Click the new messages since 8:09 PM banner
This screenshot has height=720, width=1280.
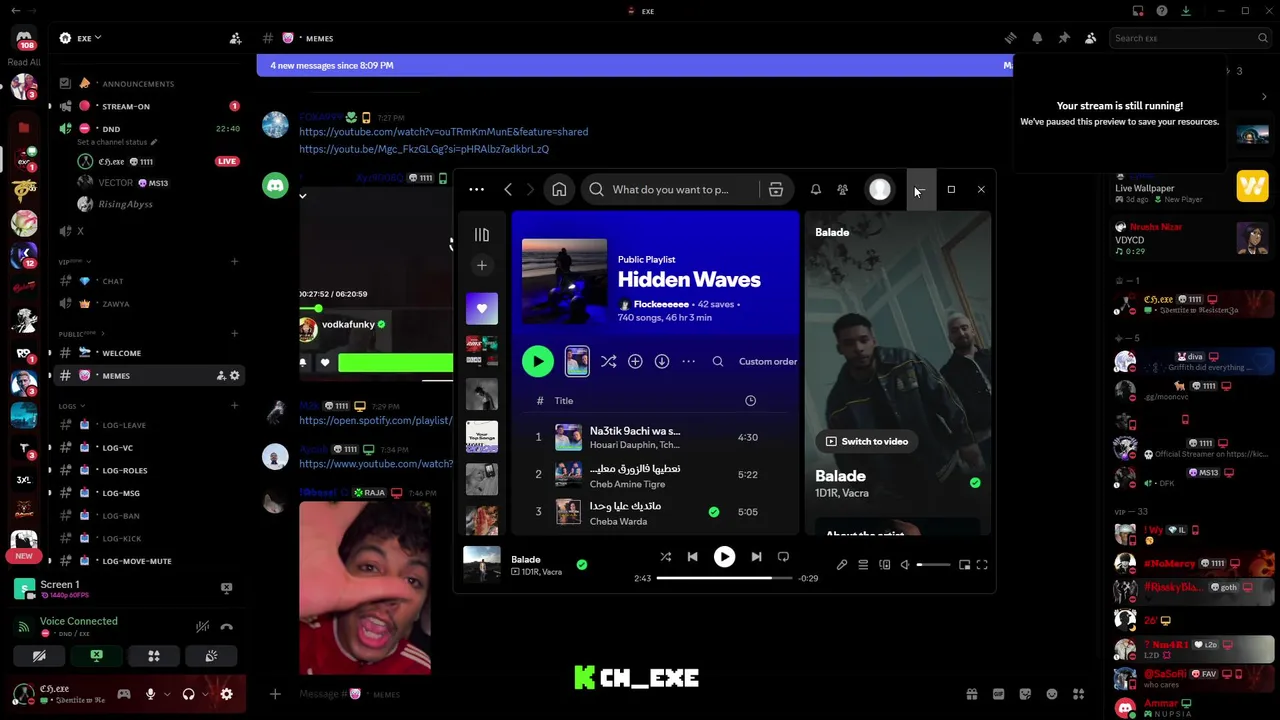tap(635, 66)
